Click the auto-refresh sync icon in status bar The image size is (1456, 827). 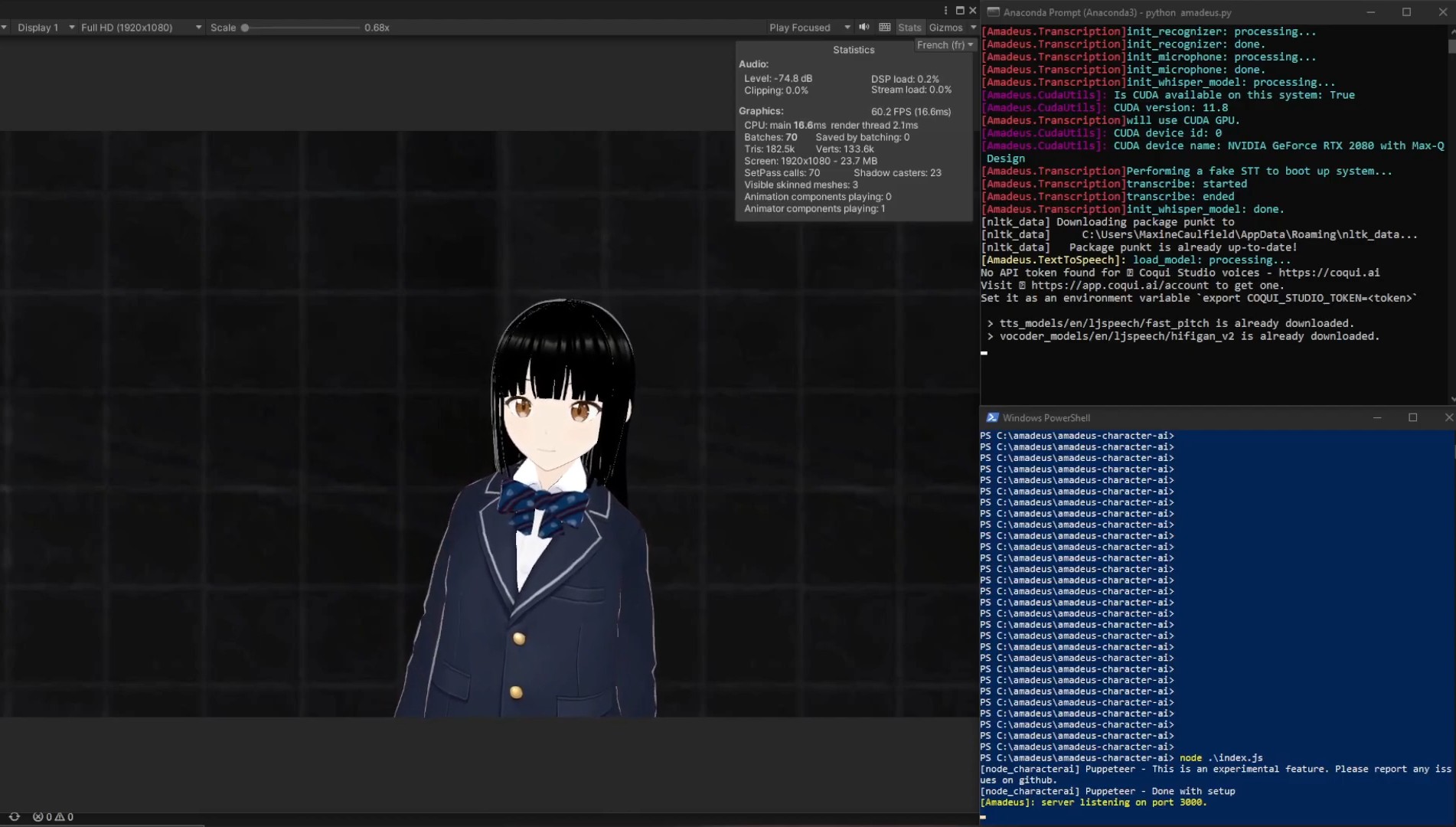(14, 816)
